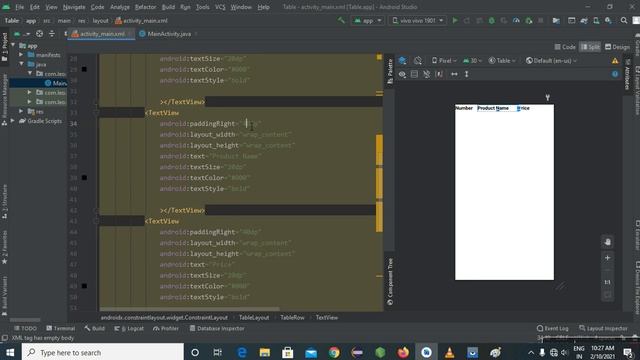Build project with the hammer icon

coord(341,20)
